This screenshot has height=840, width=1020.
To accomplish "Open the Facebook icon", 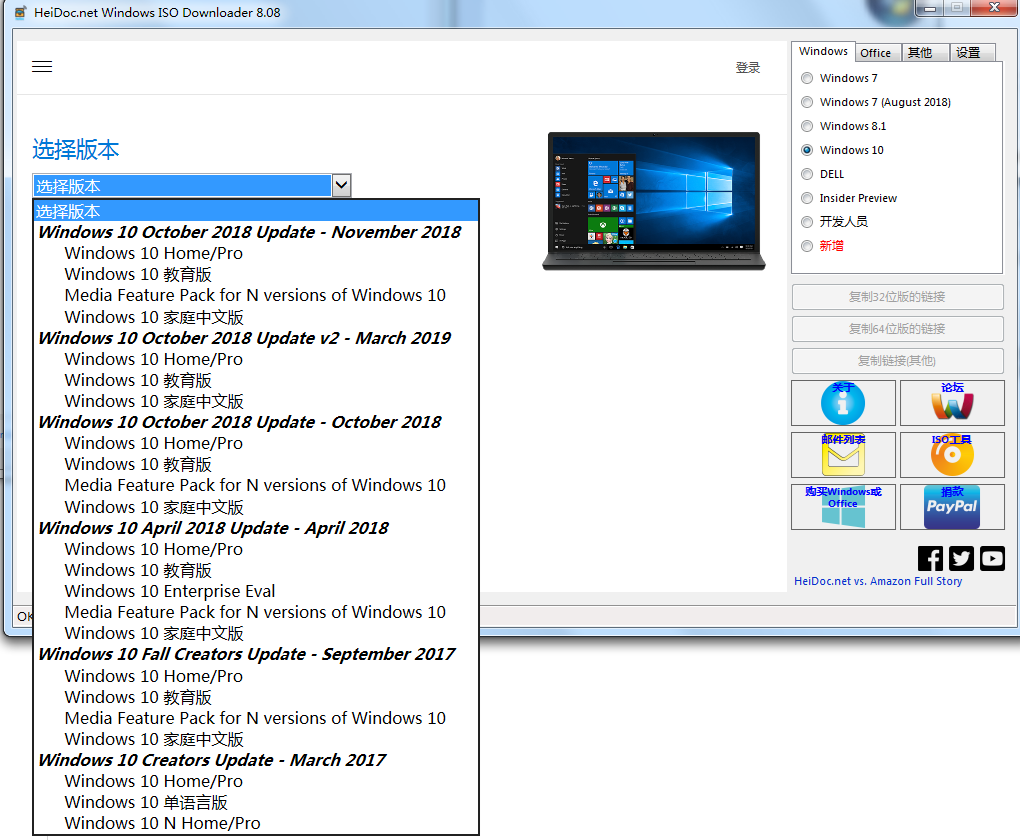I will pyautogui.click(x=930, y=558).
